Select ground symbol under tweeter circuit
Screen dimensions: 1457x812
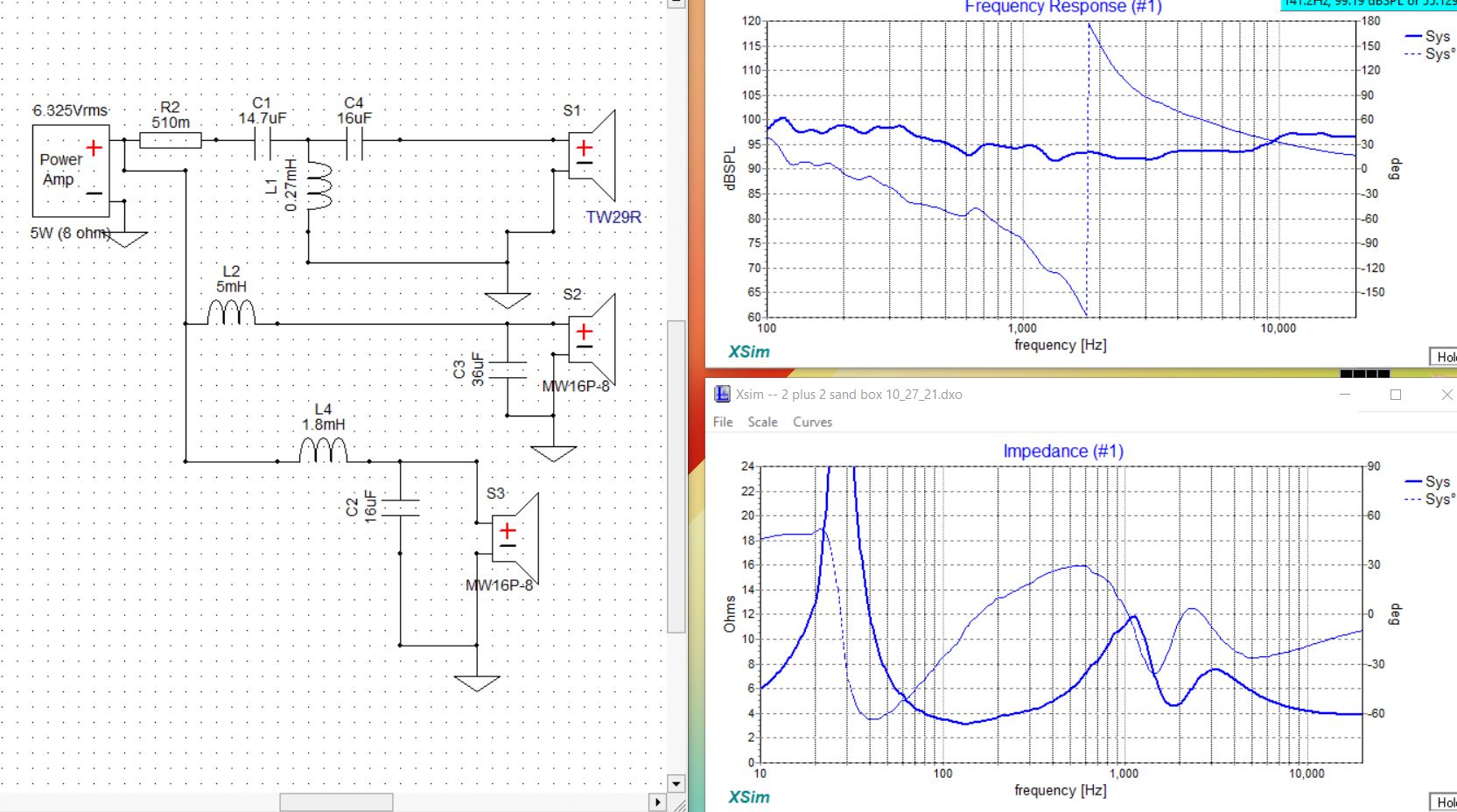point(508,300)
